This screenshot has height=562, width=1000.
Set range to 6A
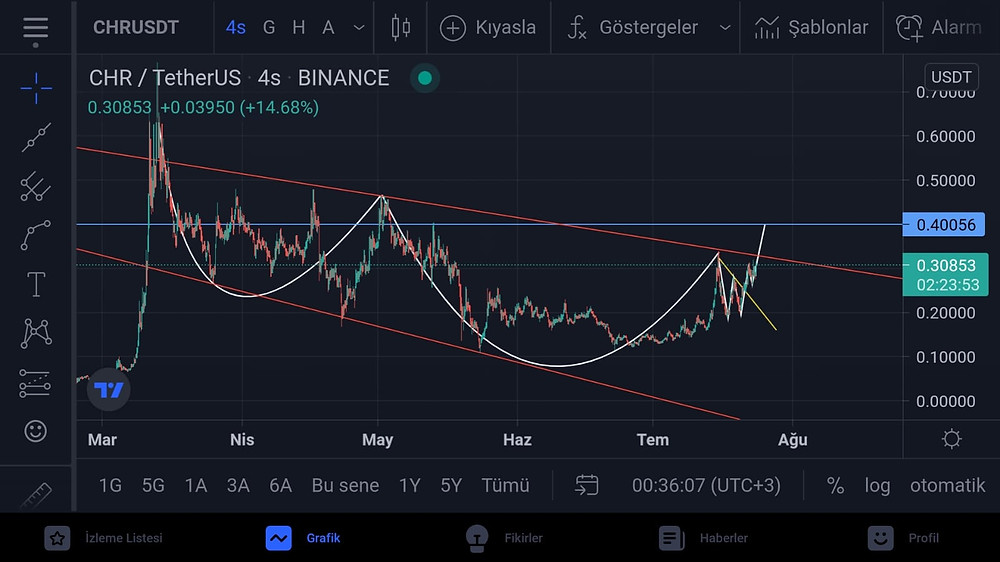coord(281,485)
